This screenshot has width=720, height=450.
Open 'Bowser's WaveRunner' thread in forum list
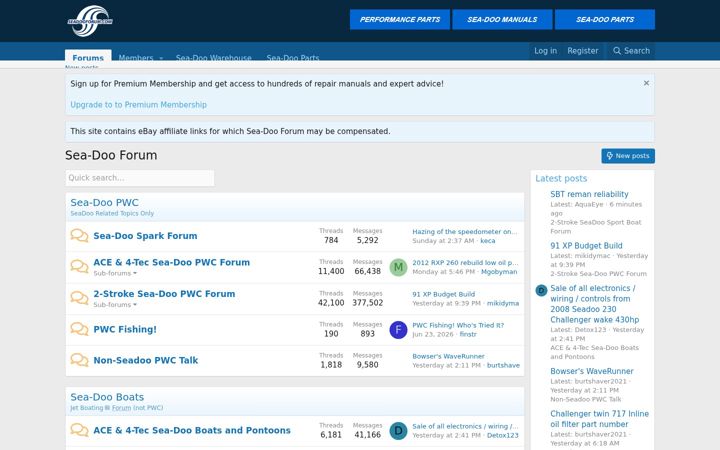(448, 356)
